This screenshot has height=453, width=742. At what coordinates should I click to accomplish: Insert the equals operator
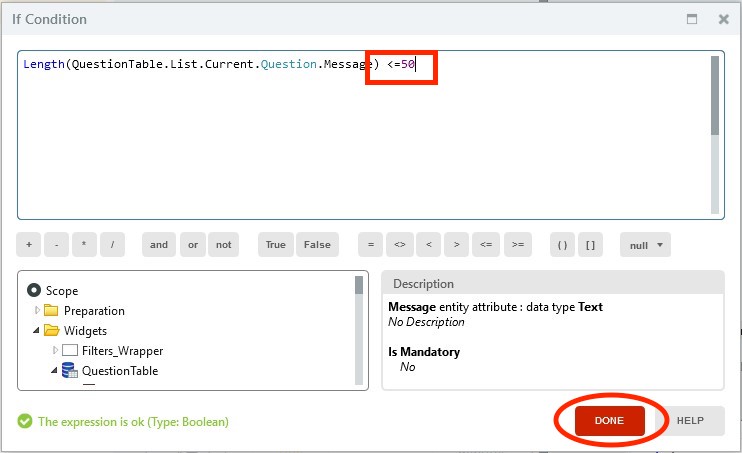tap(371, 245)
